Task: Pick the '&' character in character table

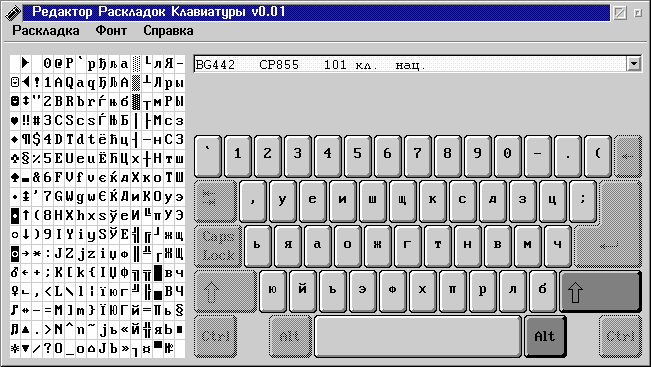Action: click(37, 177)
